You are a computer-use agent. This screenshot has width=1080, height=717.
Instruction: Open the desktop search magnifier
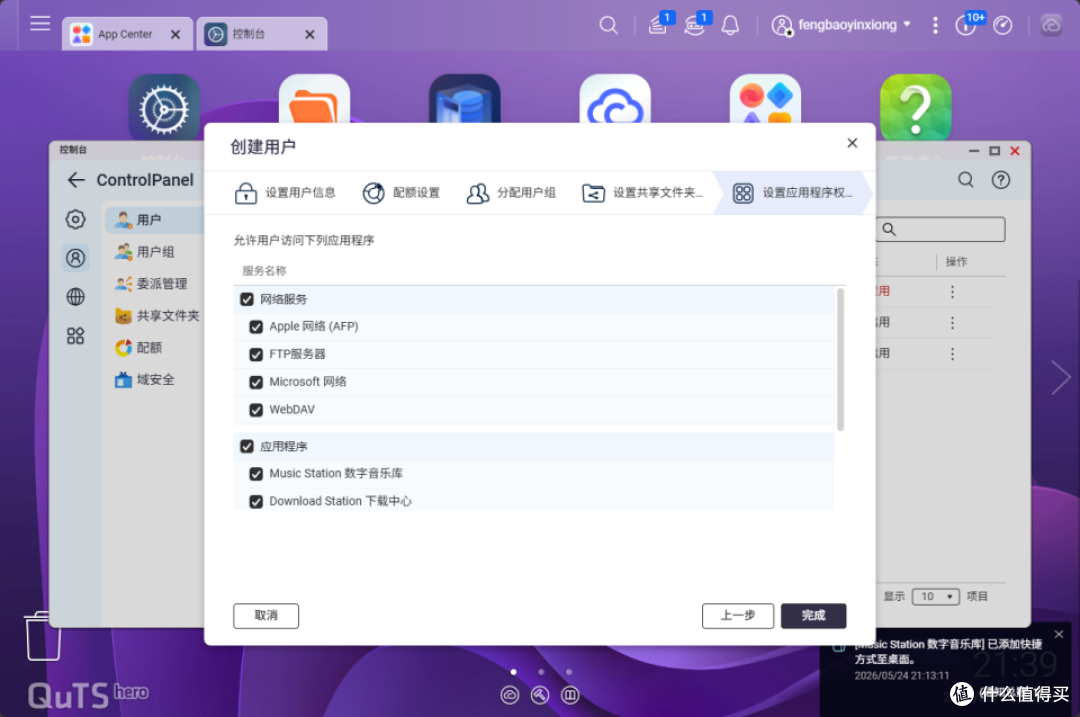click(608, 25)
